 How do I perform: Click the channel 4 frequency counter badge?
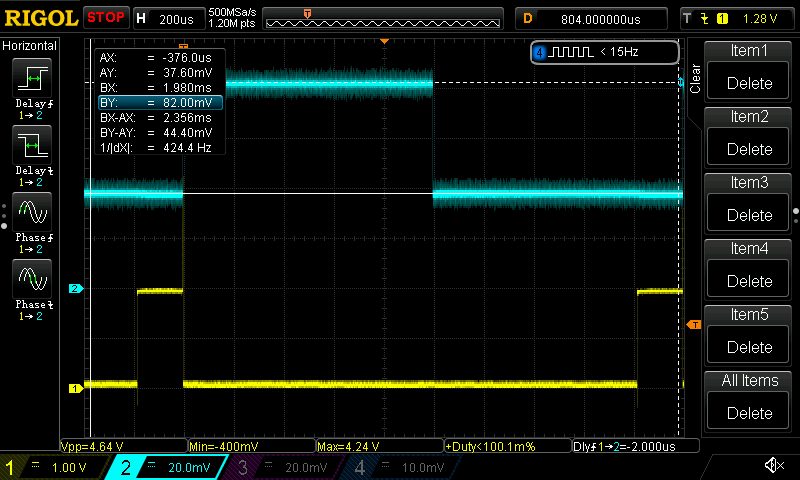click(x=605, y=52)
